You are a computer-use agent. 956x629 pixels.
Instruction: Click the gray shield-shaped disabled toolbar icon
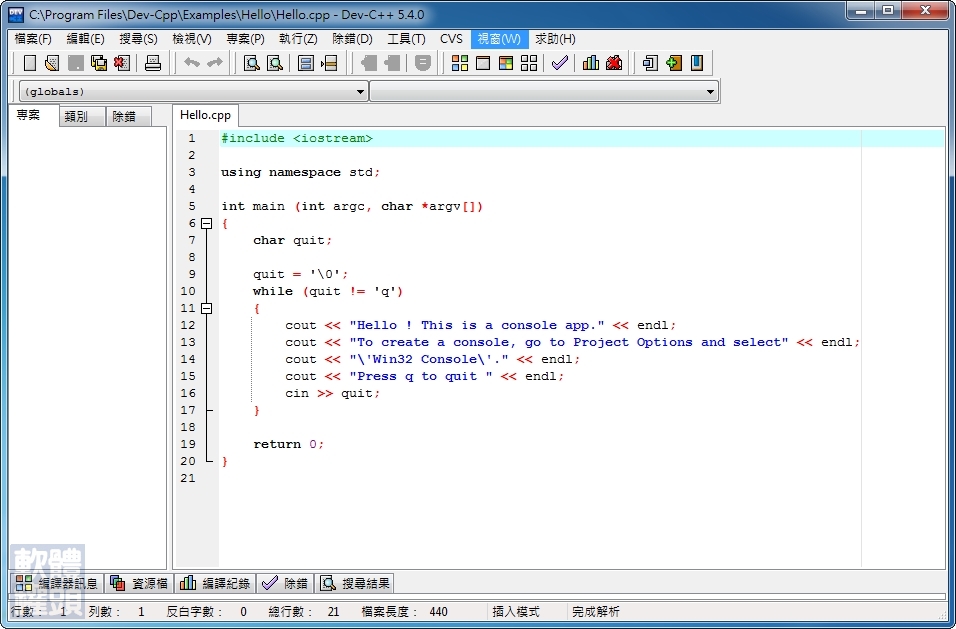[x=423, y=63]
